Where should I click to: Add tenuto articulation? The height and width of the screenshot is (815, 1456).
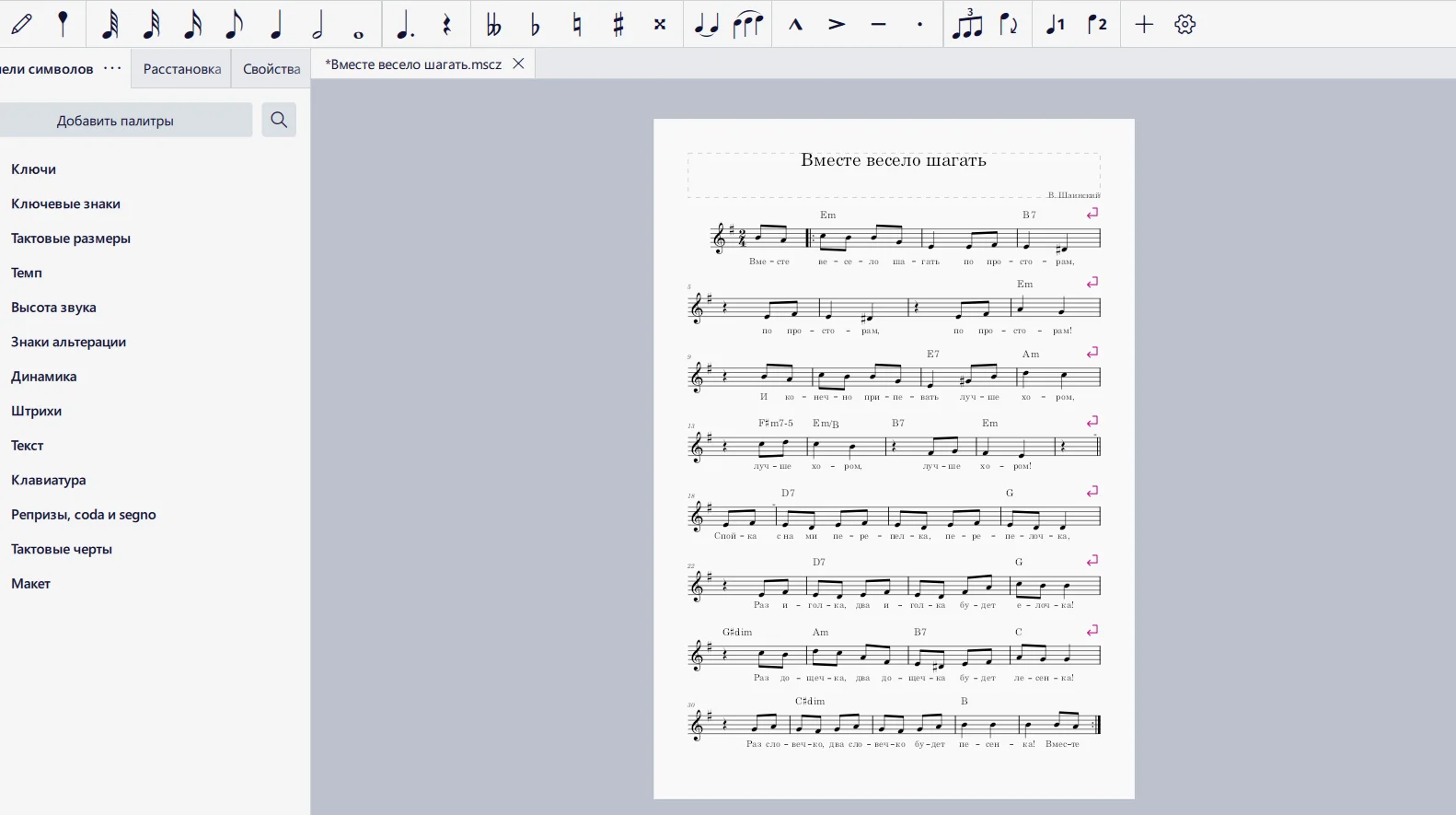(x=878, y=24)
